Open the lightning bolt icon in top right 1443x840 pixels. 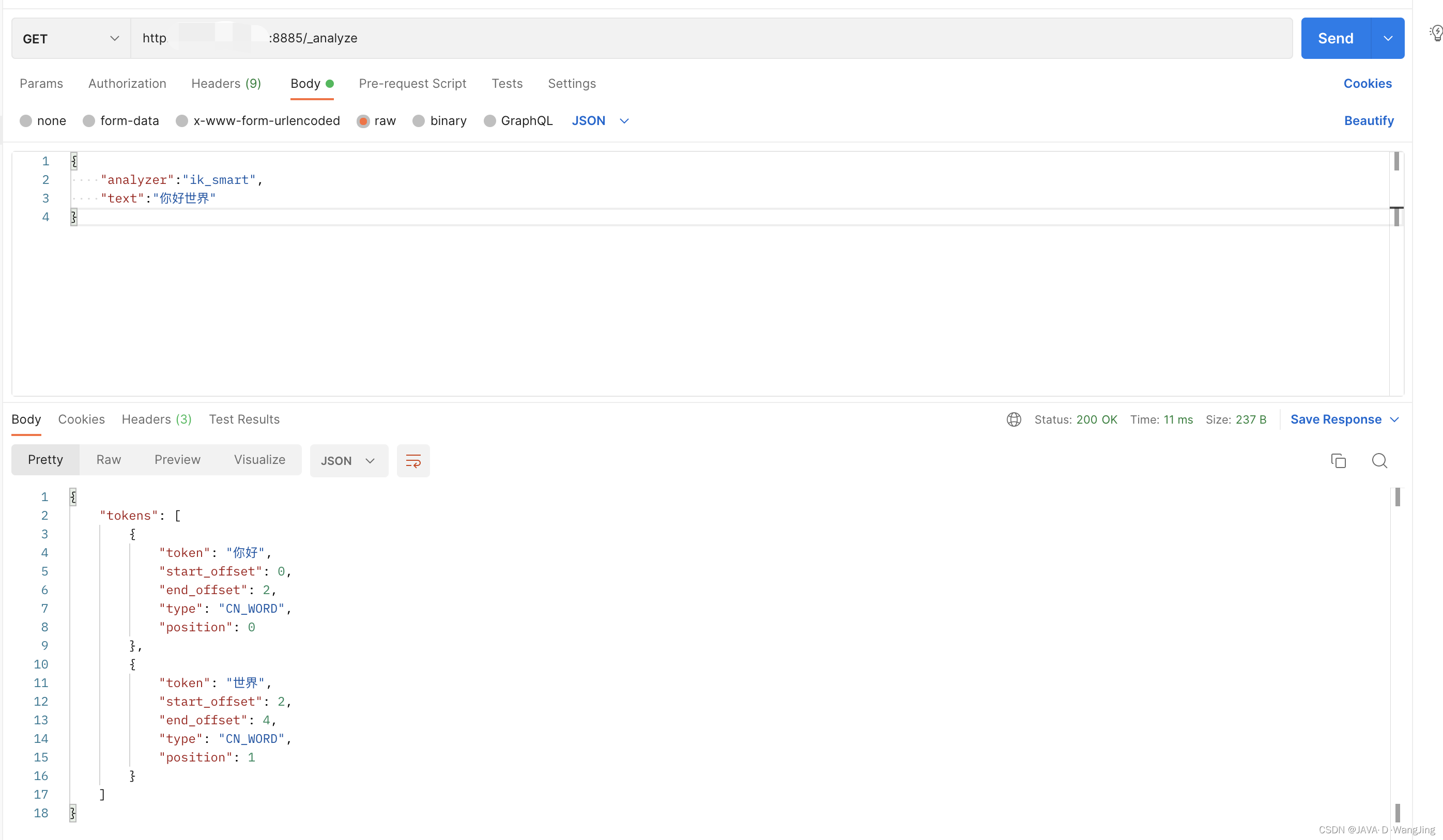tap(1436, 33)
